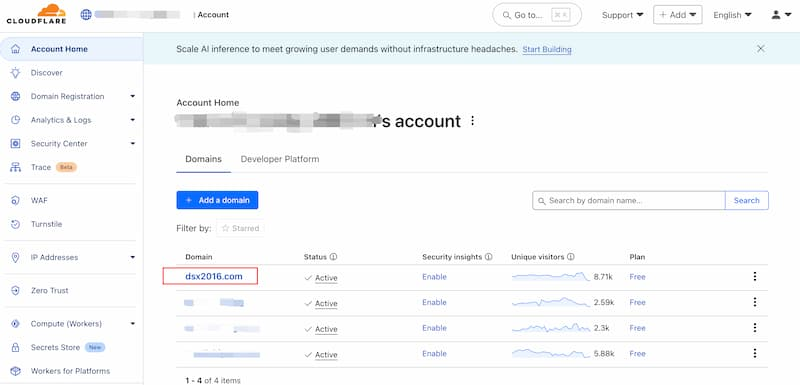Click the Add a domain button
The height and width of the screenshot is (385, 800).
point(217,200)
